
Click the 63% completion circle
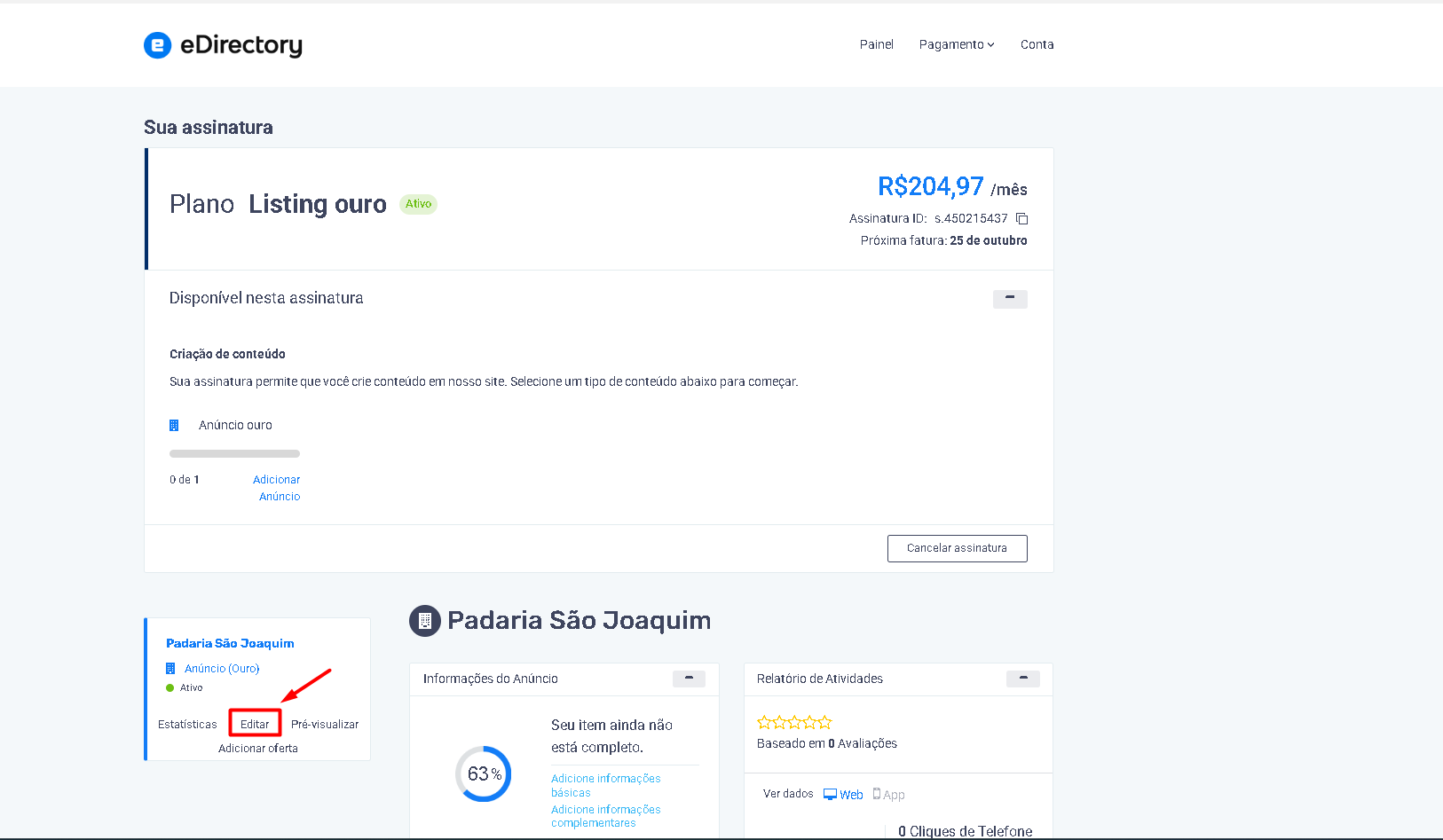[x=484, y=773]
